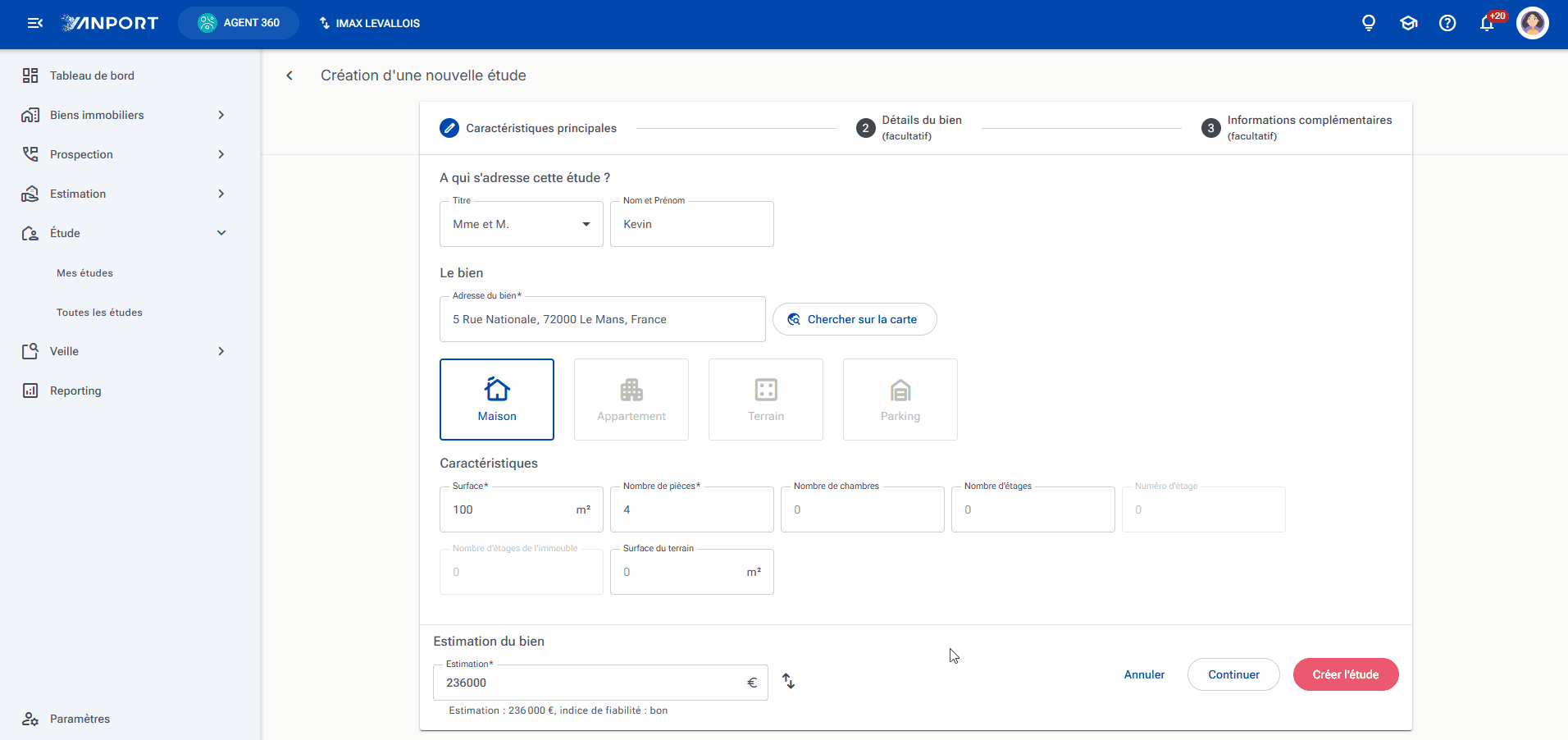Select the Maison property type
Screen dimensions: 1568x740
coord(497,400)
